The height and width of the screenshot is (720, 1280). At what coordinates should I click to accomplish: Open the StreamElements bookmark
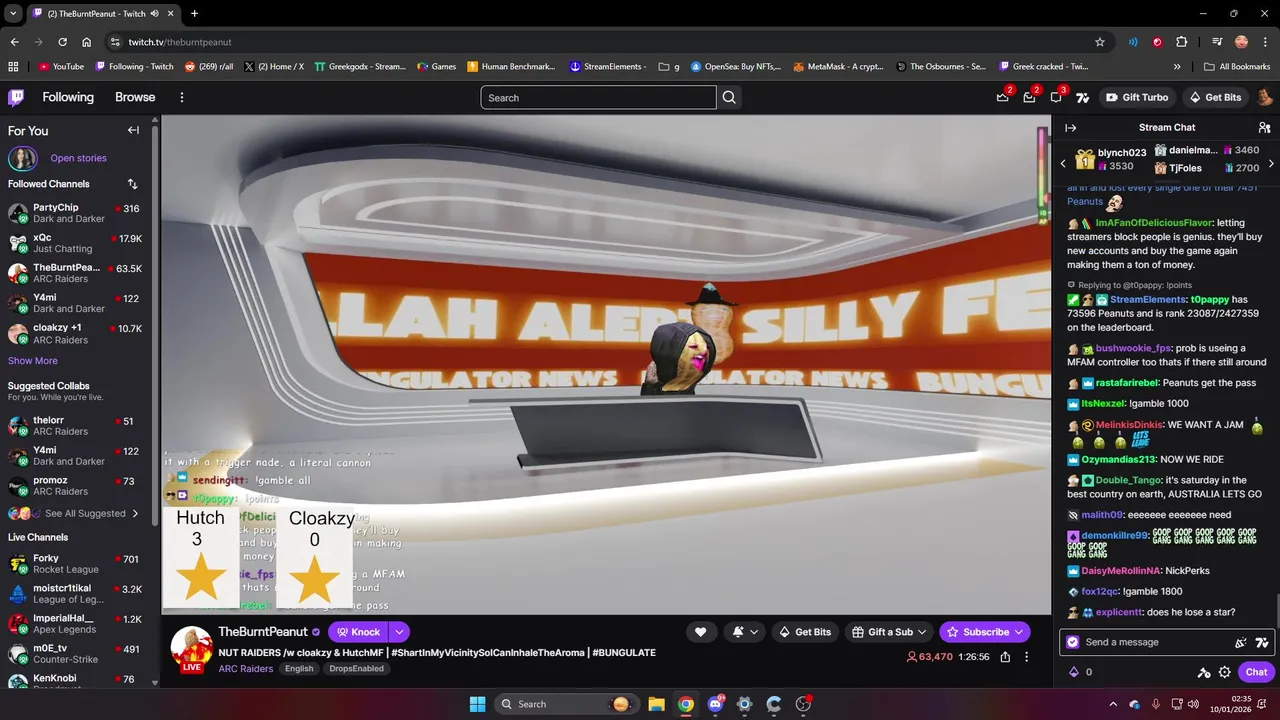tap(608, 67)
